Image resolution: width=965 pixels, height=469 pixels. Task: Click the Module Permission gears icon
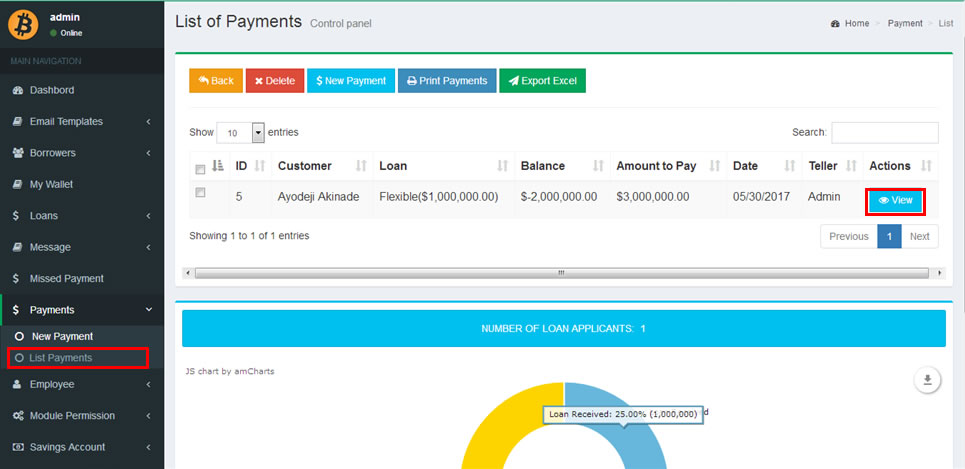[x=18, y=416]
